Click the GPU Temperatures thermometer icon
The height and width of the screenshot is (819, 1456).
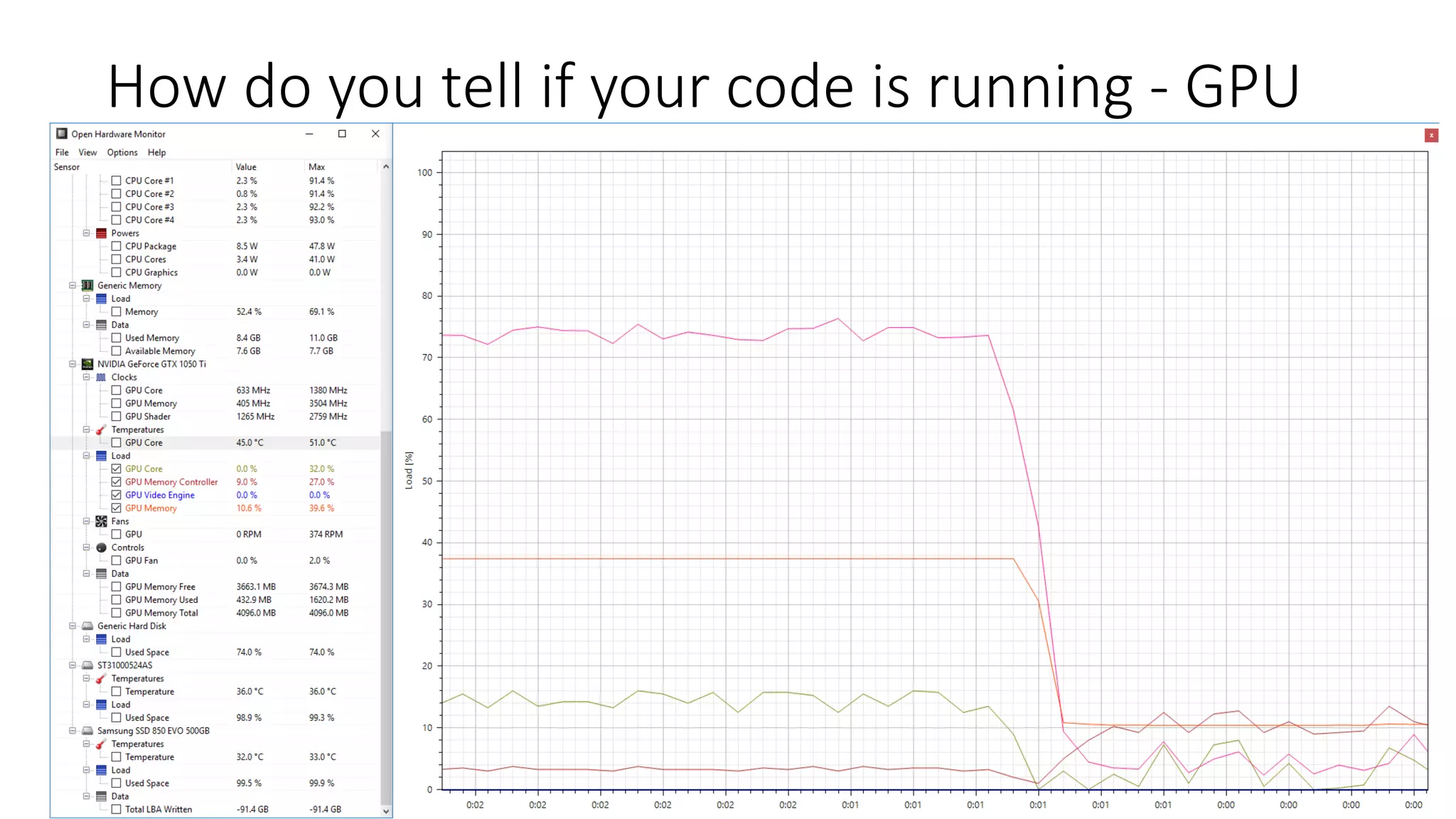101,429
